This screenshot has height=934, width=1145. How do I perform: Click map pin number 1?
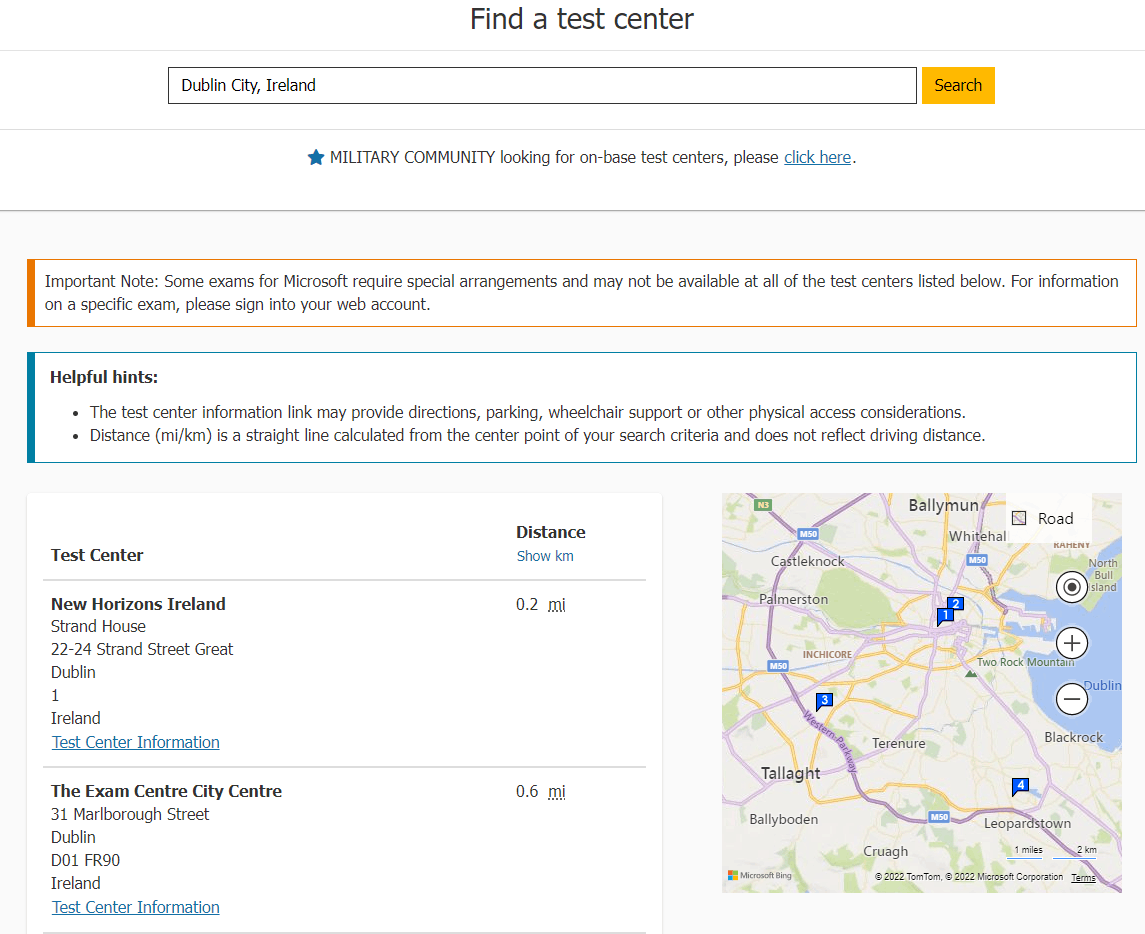click(x=945, y=616)
